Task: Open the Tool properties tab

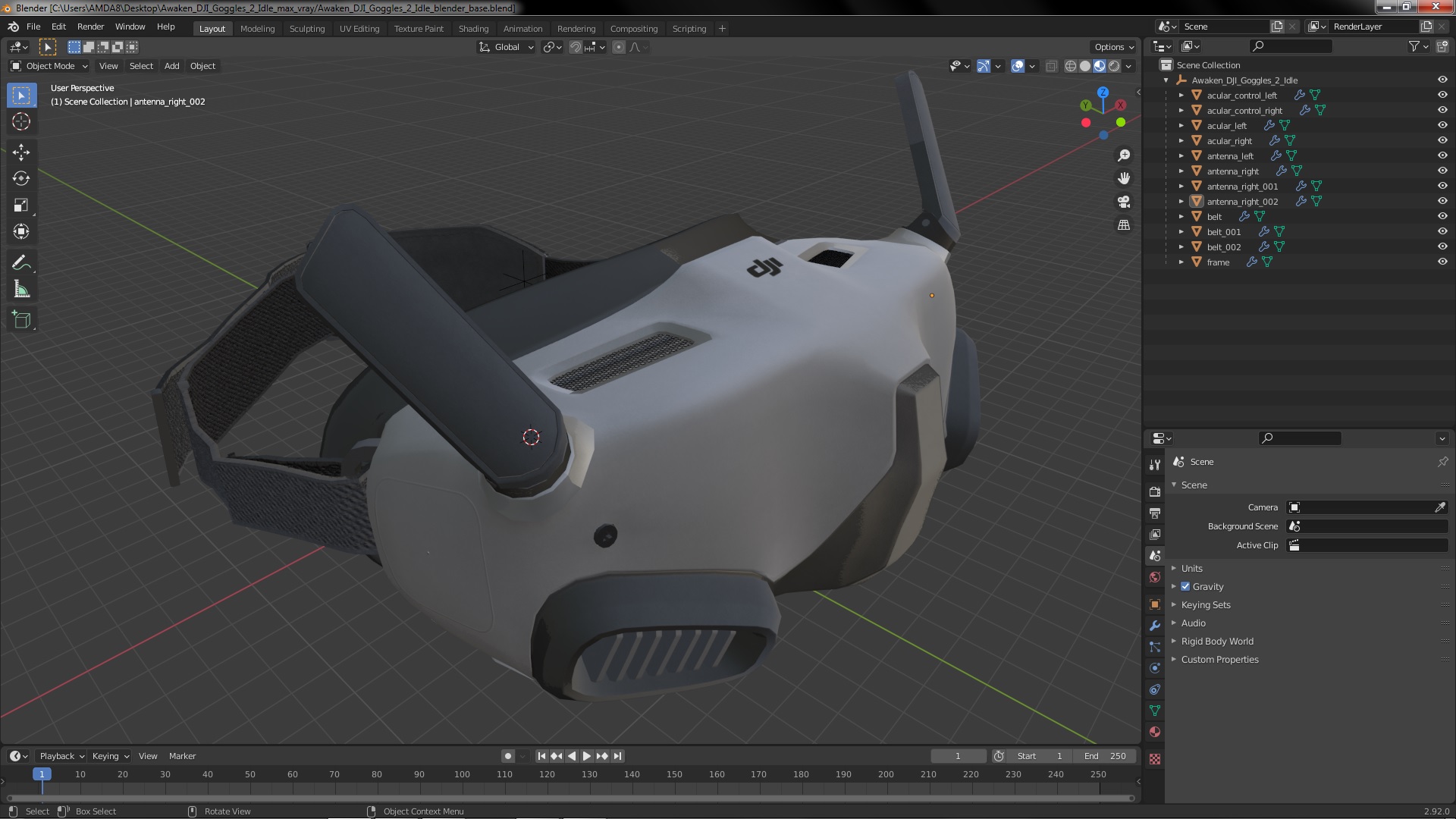Action: coord(1155,464)
